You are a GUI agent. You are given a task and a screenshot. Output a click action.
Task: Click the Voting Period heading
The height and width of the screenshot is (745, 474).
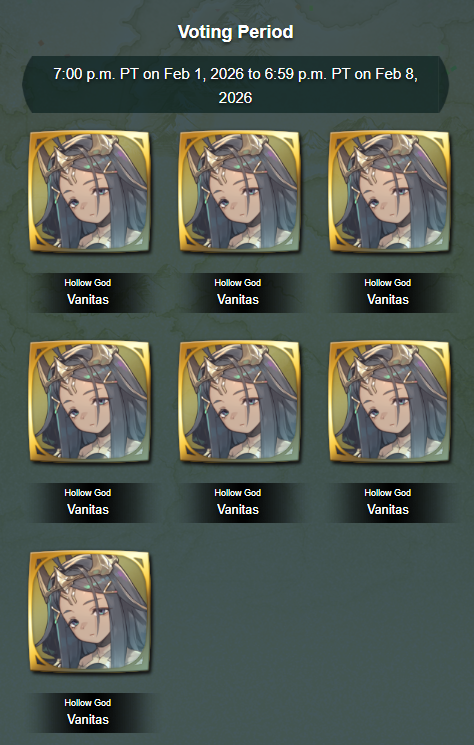236,32
